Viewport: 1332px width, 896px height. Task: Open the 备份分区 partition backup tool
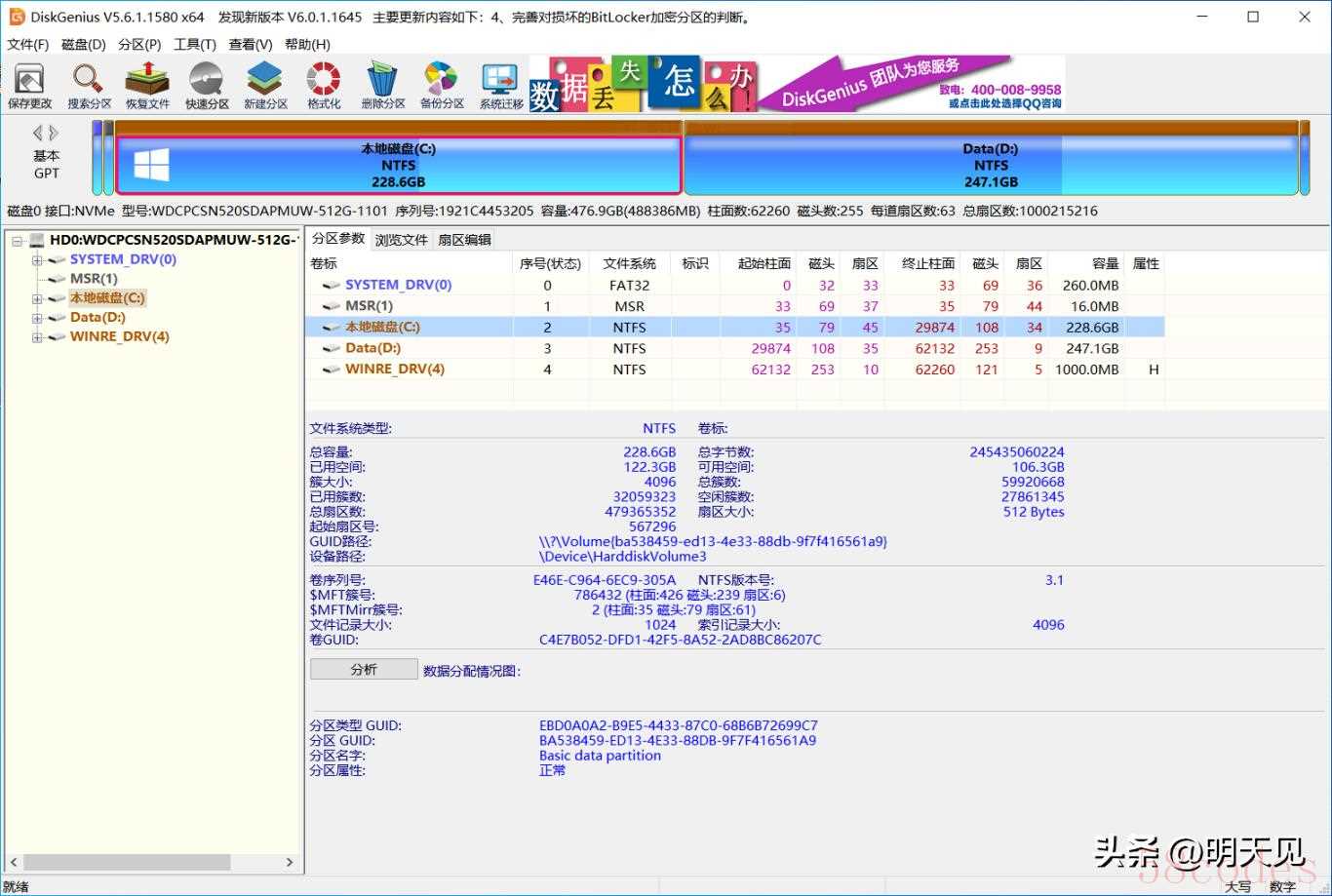click(442, 86)
